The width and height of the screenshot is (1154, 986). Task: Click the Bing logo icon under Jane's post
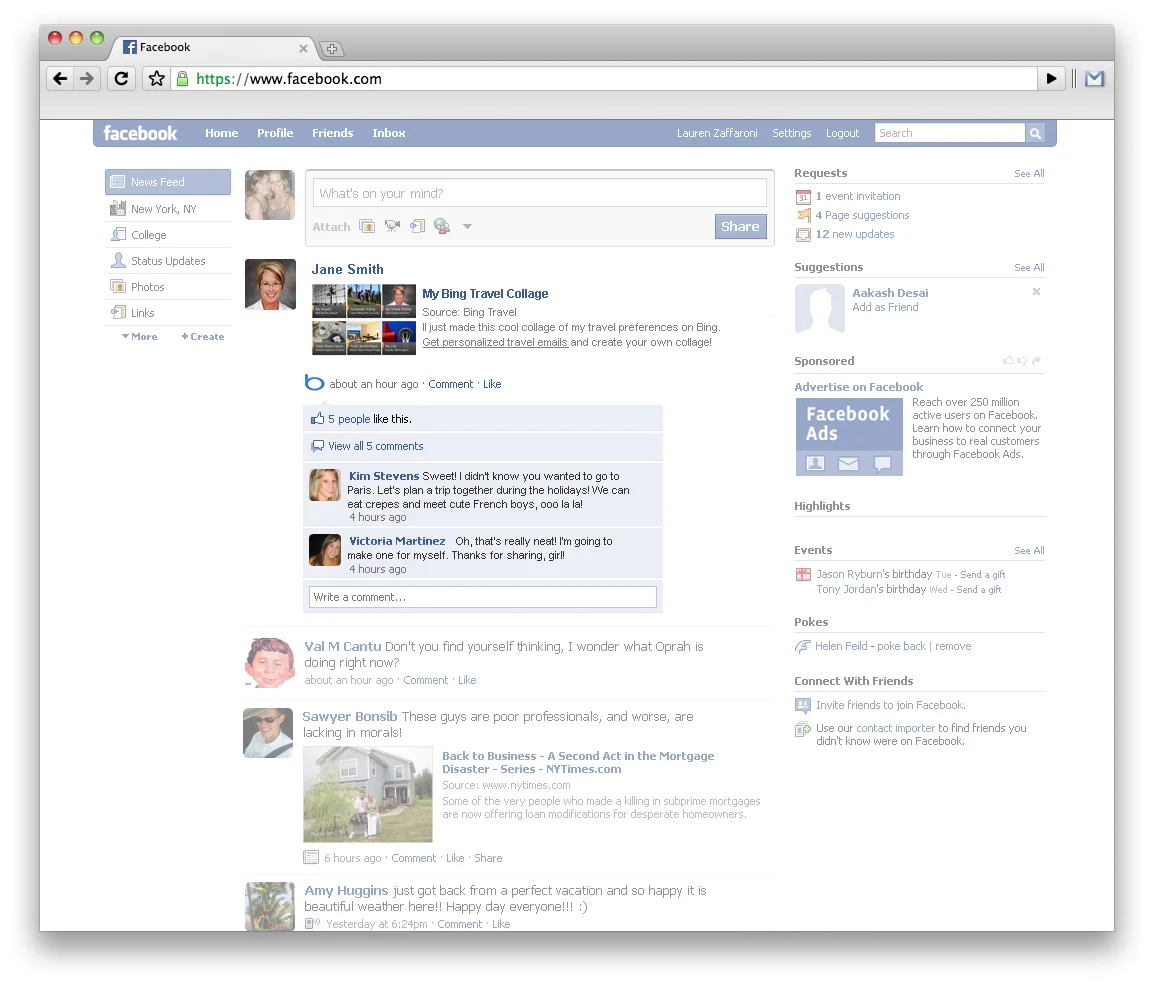click(x=314, y=383)
